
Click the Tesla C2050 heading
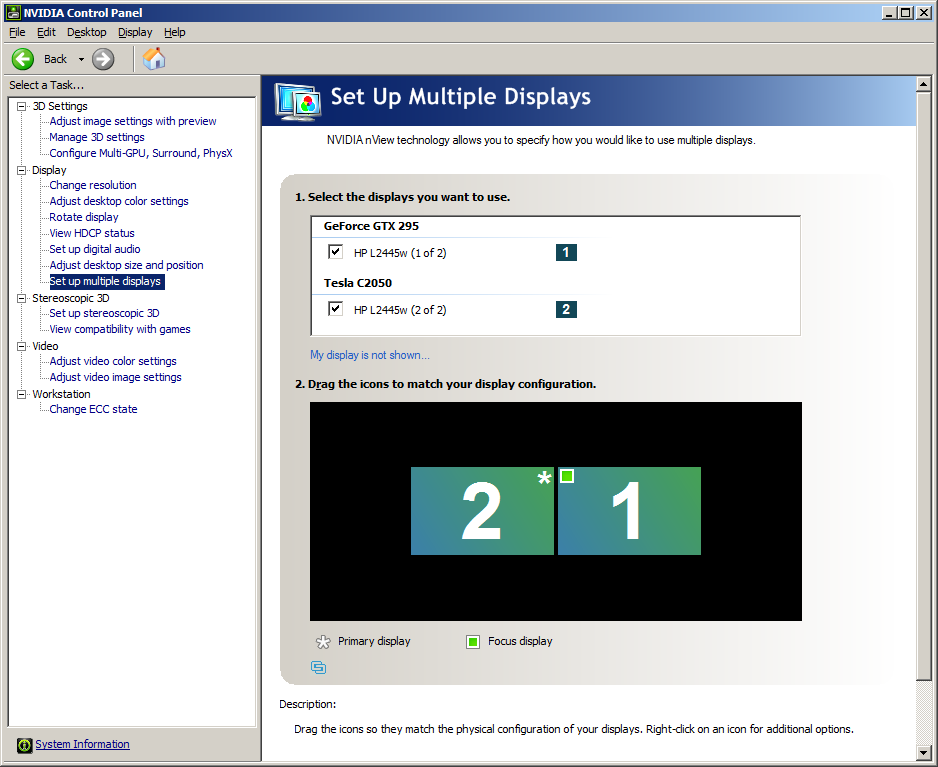pyautogui.click(x=358, y=283)
